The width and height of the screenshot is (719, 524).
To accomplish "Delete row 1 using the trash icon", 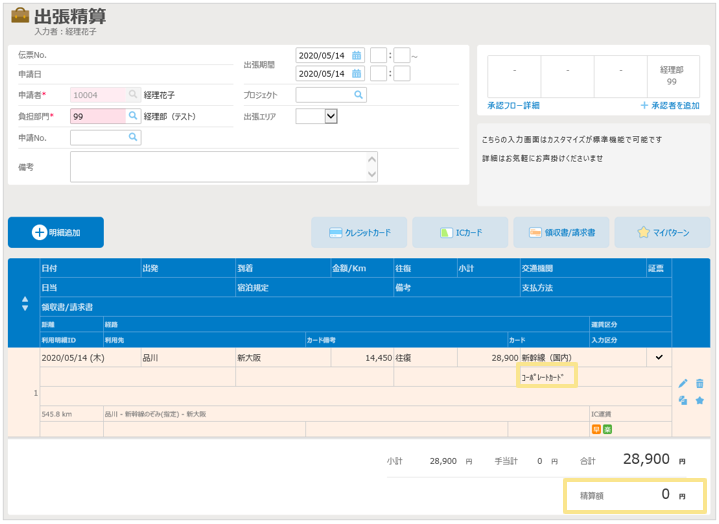I will click(700, 383).
